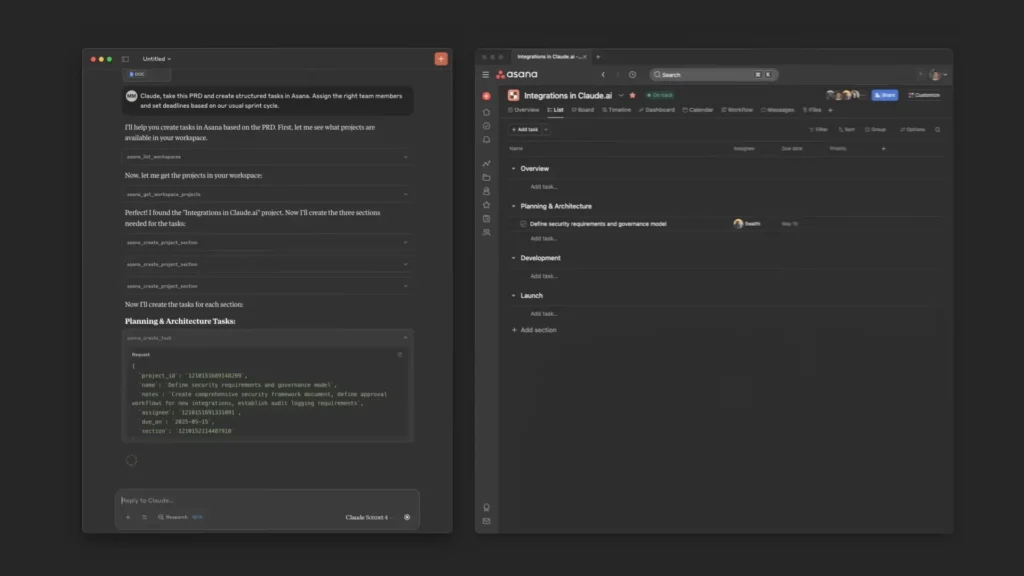
Task: Open Asana recent history clock icon
Action: [632, 74]
